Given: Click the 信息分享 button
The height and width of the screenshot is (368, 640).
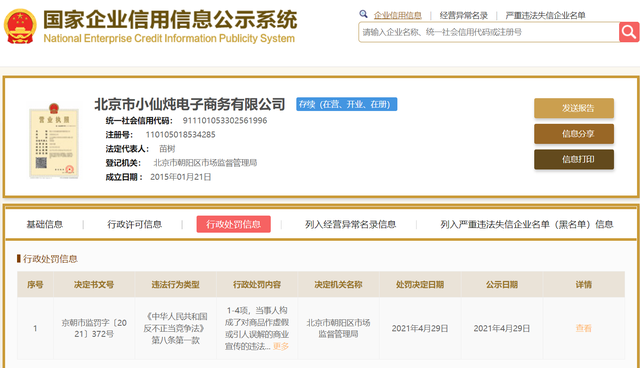Looking at the screenshot, I should tap(574, 134).
